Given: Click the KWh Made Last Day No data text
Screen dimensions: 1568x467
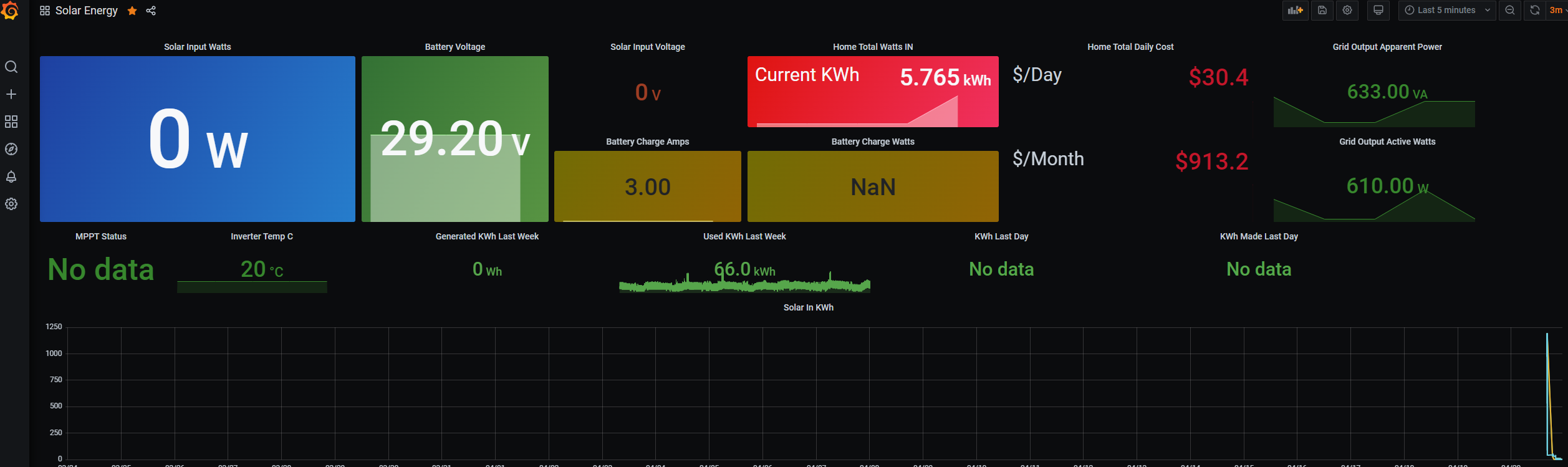Looking at the screenshot, I should click(x=1259, y=269).
